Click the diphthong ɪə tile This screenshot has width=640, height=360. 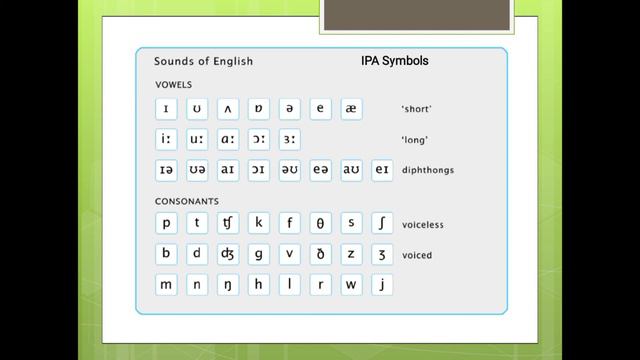166,170
